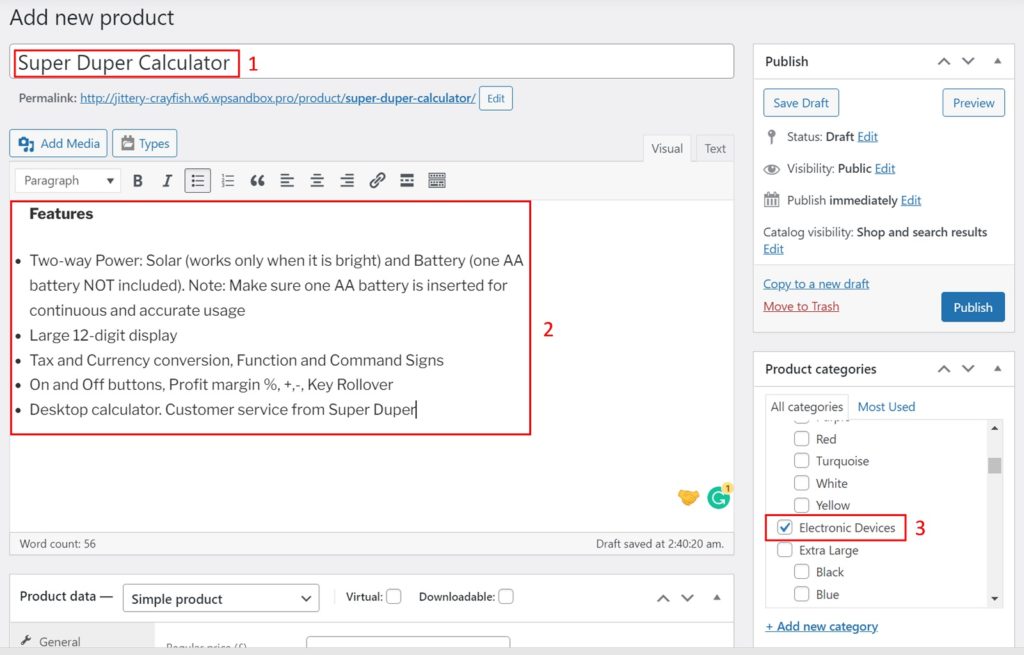Switch to the Text editor tab

point(714,148)
